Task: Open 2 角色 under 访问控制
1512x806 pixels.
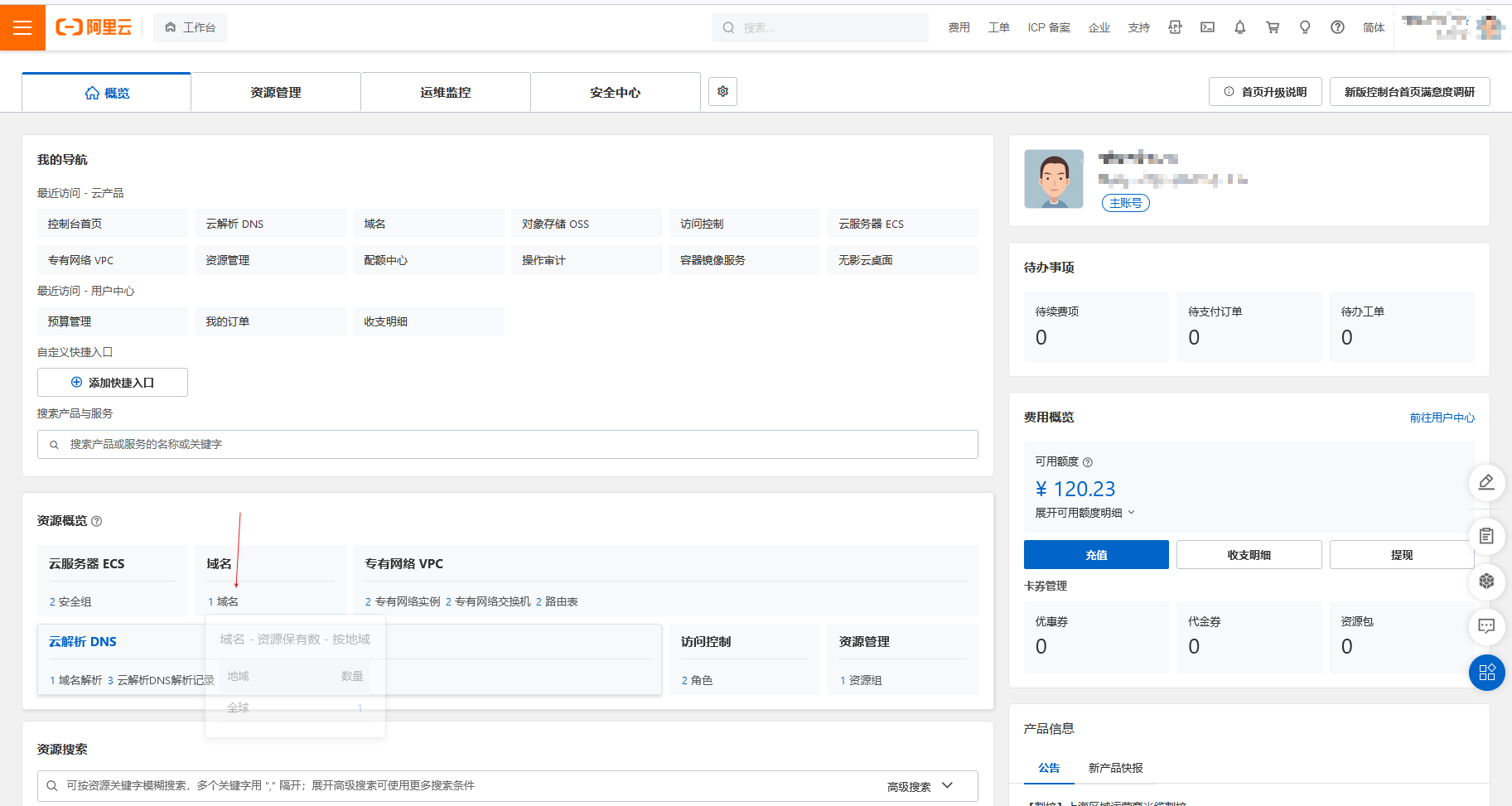Action: (697, 680)
